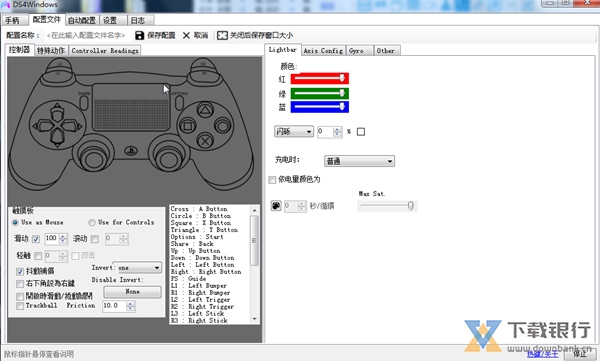The image size is (600, 361).
Task: Select Use for Controls radio button
Action: point(92,222)
